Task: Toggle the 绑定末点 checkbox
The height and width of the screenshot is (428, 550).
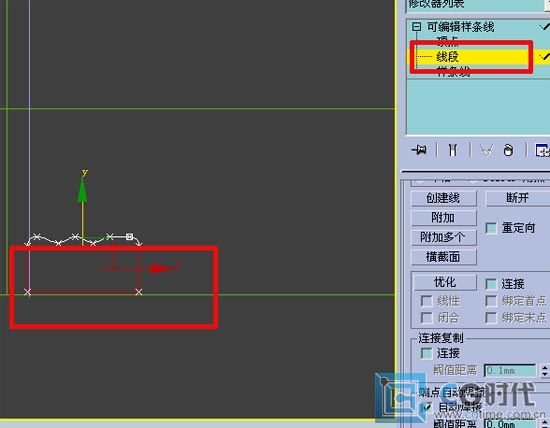Action: 491,317
